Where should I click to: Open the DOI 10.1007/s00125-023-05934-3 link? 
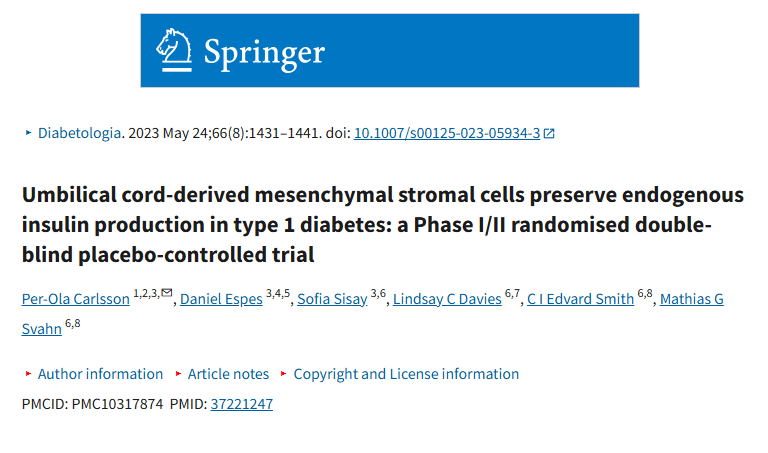point(447,133)
